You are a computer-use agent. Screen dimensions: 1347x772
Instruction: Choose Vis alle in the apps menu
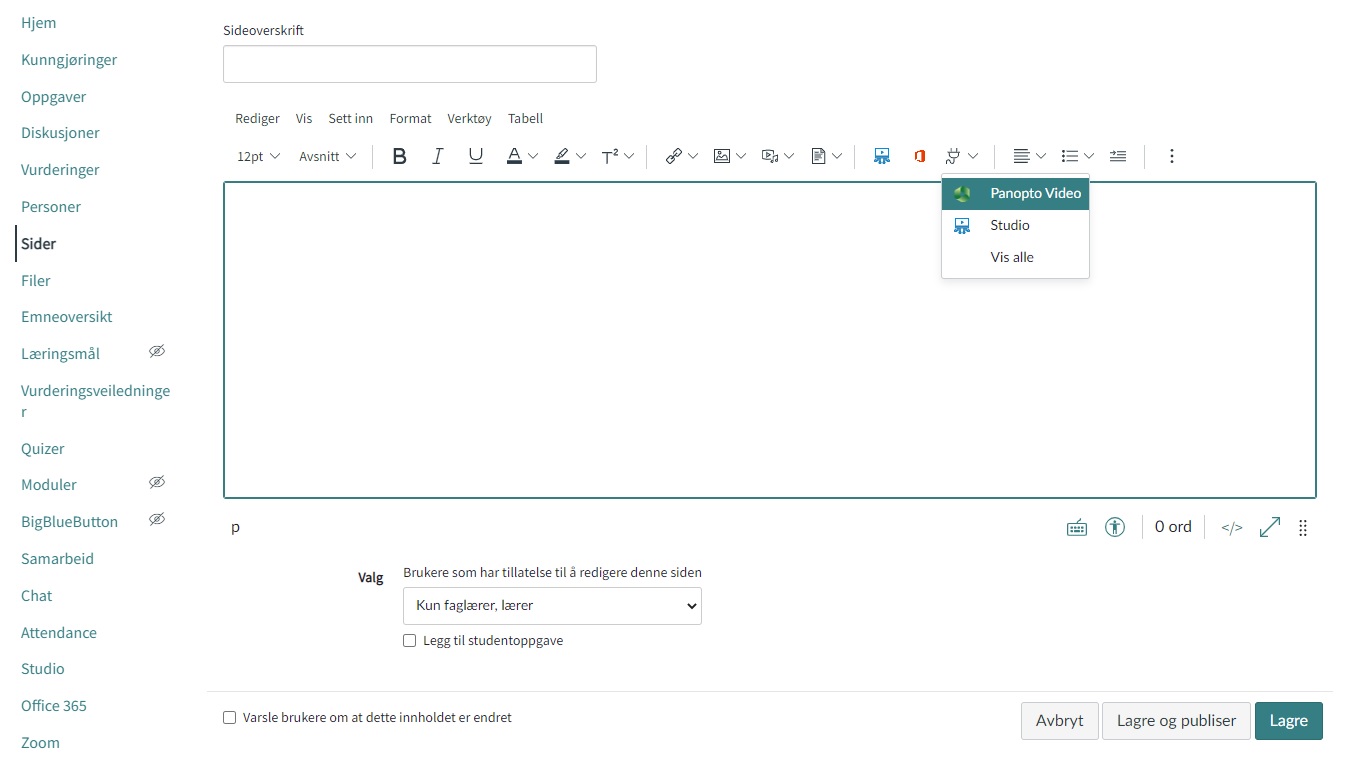pyautogui.click(x=1015, y=257)
